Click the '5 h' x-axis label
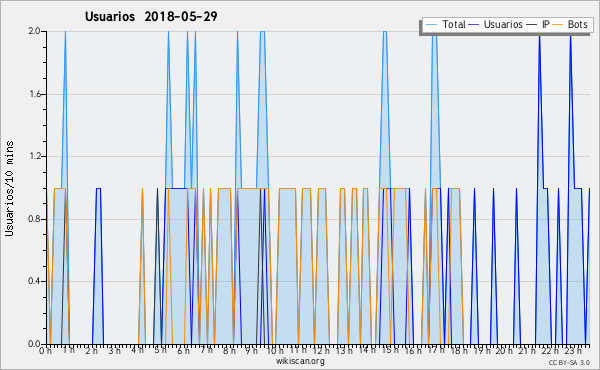Viewport: 600px width, 370px height. (x=160, y=350)
